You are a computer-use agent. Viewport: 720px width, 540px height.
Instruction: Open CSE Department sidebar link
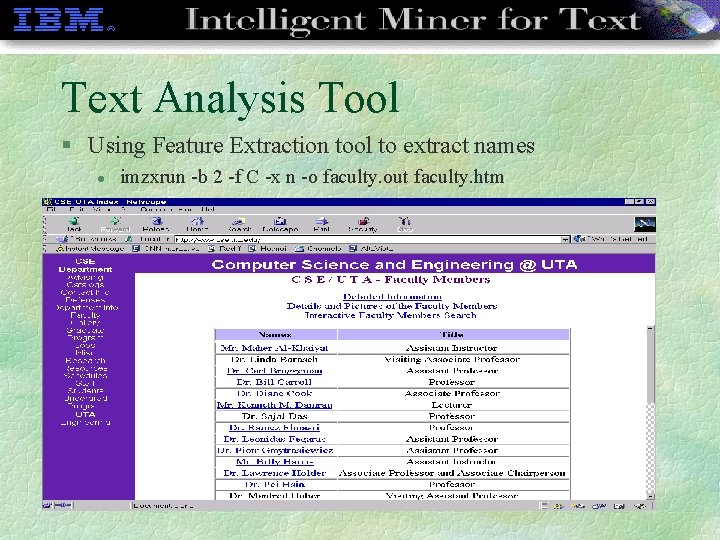click(x=85, y=265)
